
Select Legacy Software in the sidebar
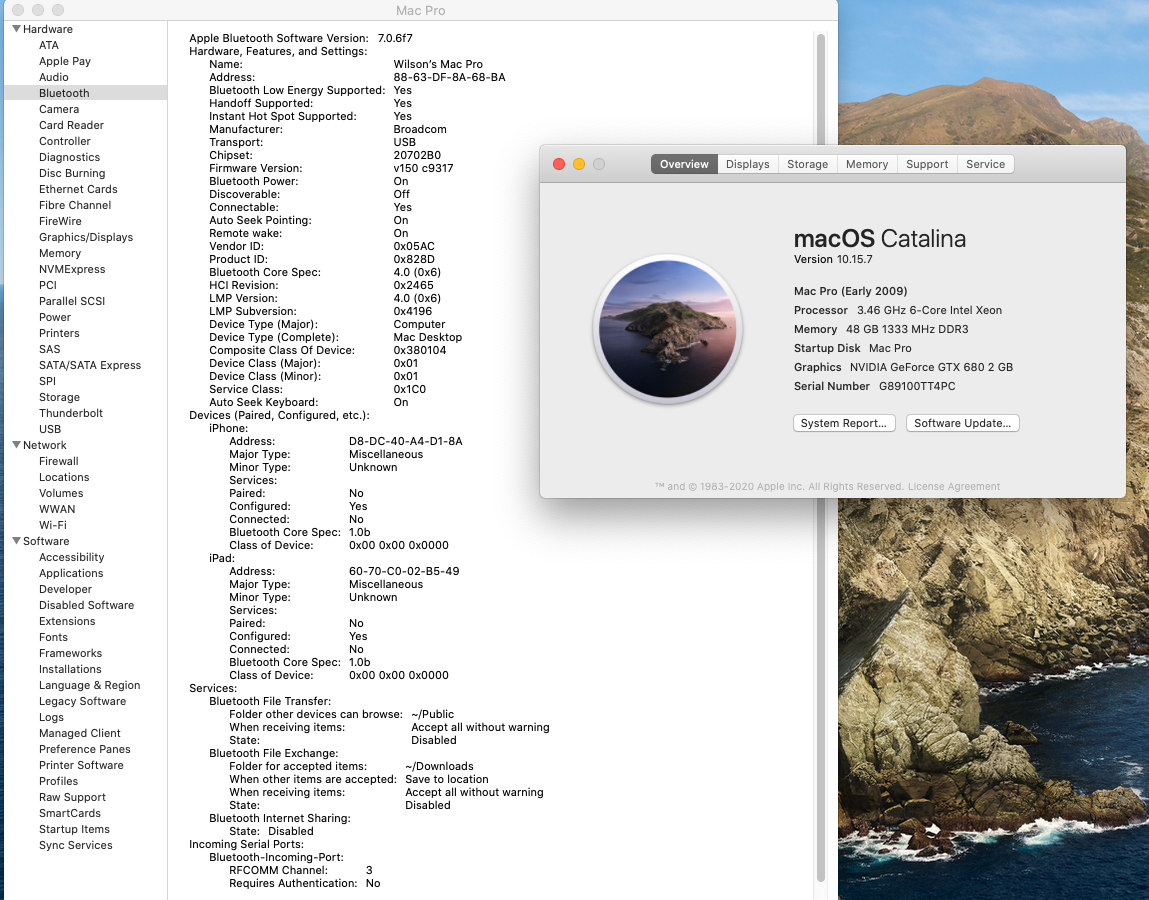coord(82,701)
